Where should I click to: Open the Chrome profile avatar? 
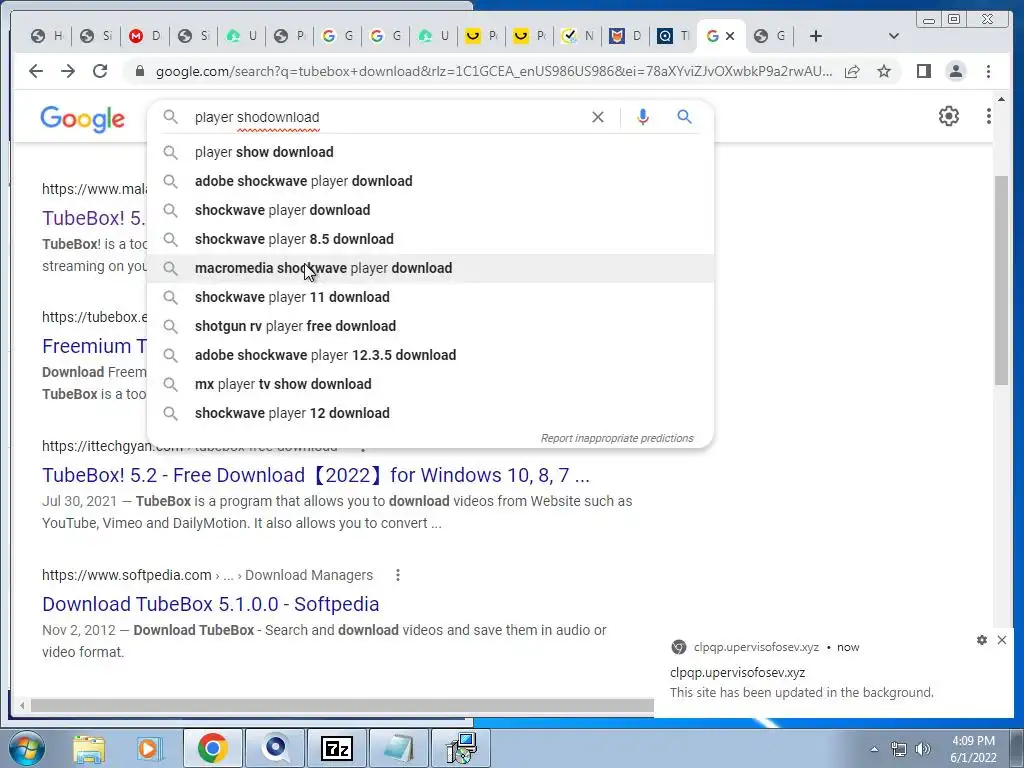point(955,71)
